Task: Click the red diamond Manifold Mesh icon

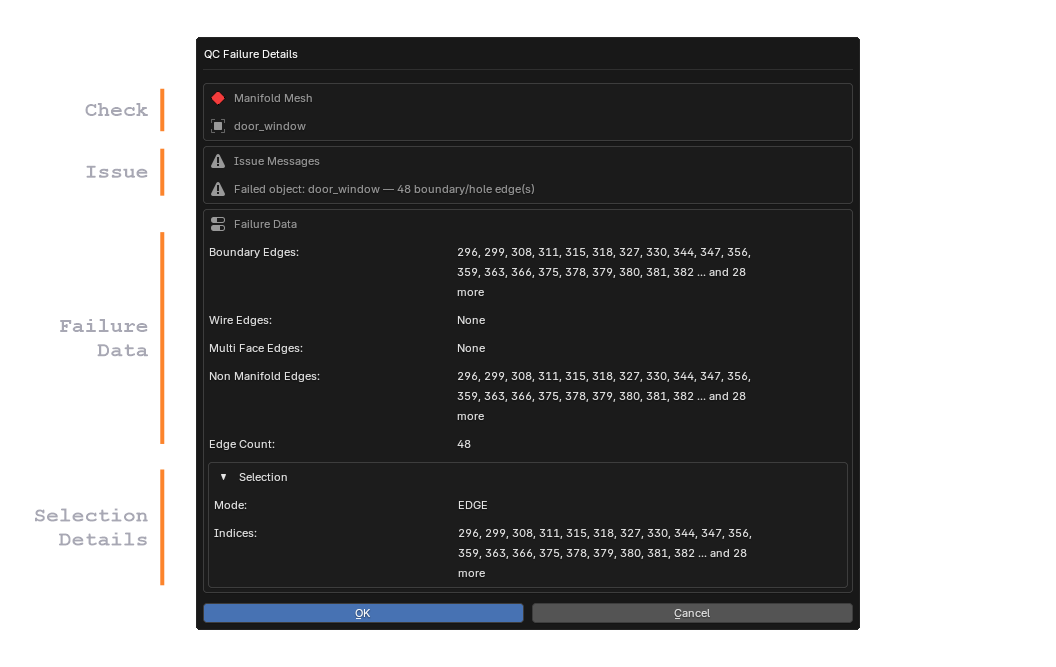Action: point(218,98)
